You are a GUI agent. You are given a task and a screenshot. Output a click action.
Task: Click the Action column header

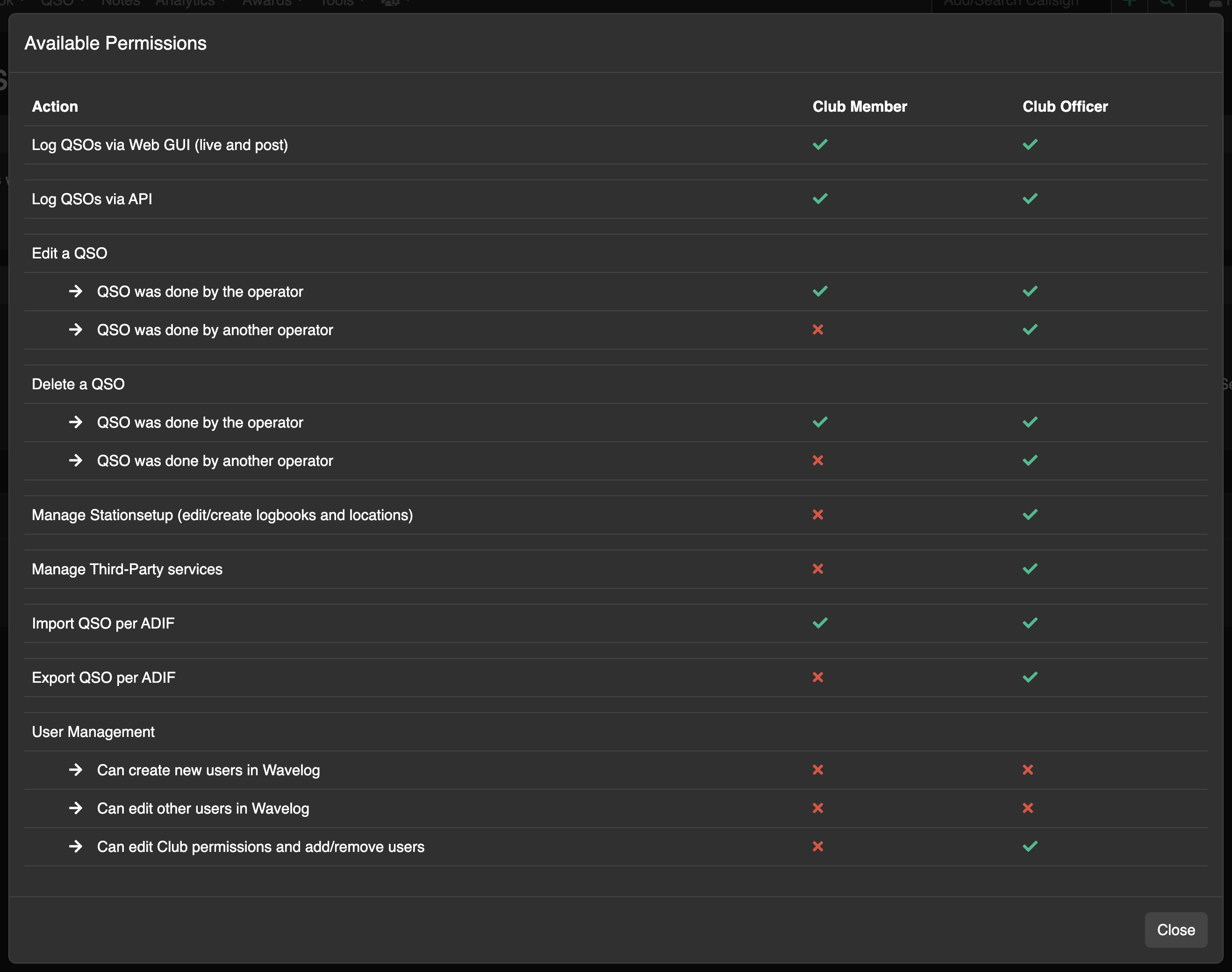point(55,107)
